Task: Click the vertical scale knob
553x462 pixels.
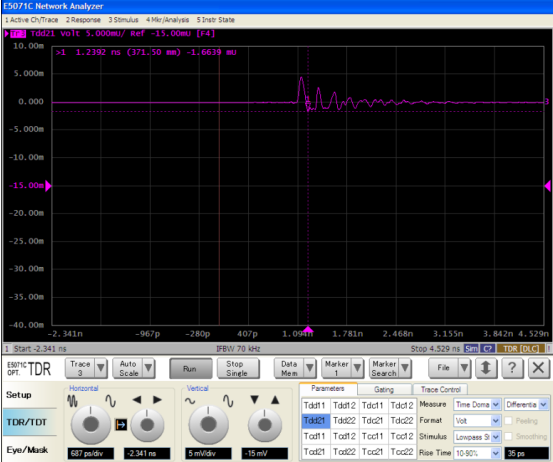Action: (208, 424)
